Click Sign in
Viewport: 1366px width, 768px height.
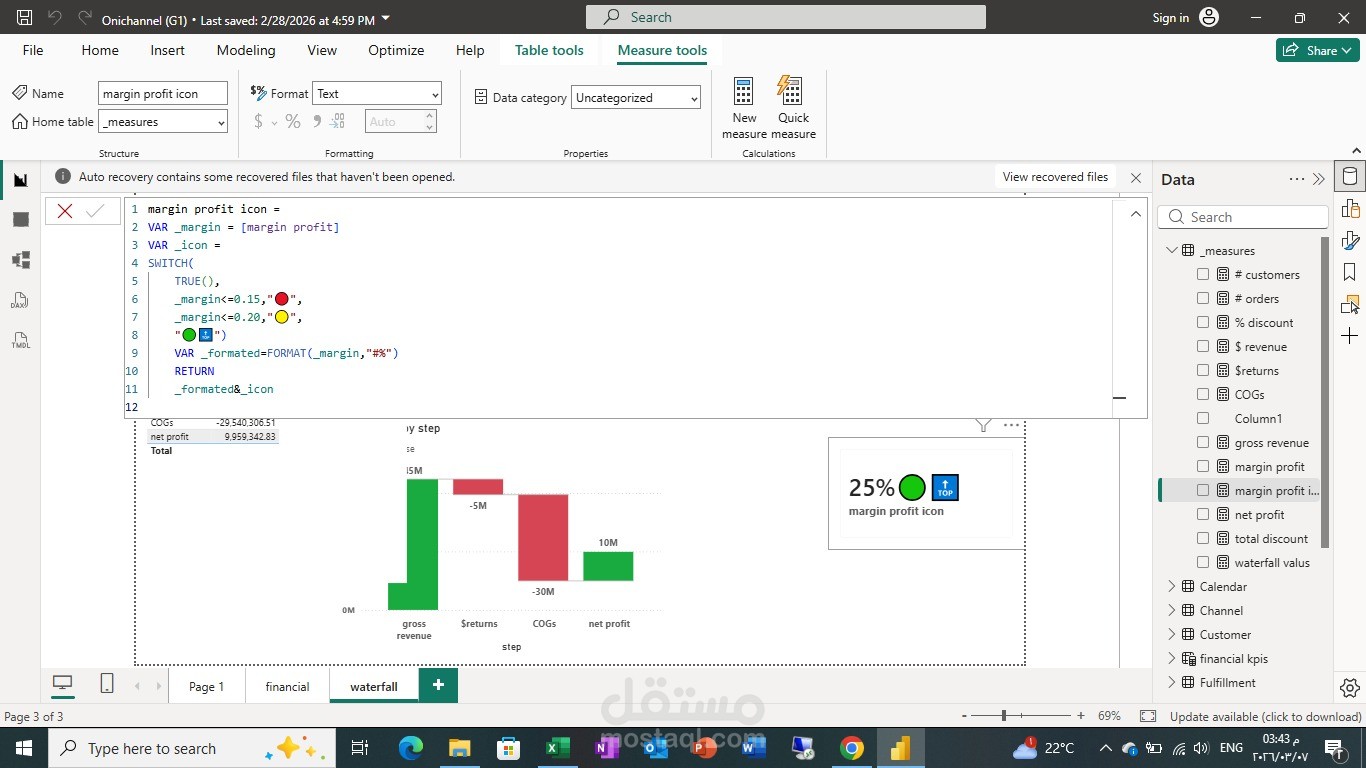1170,18
